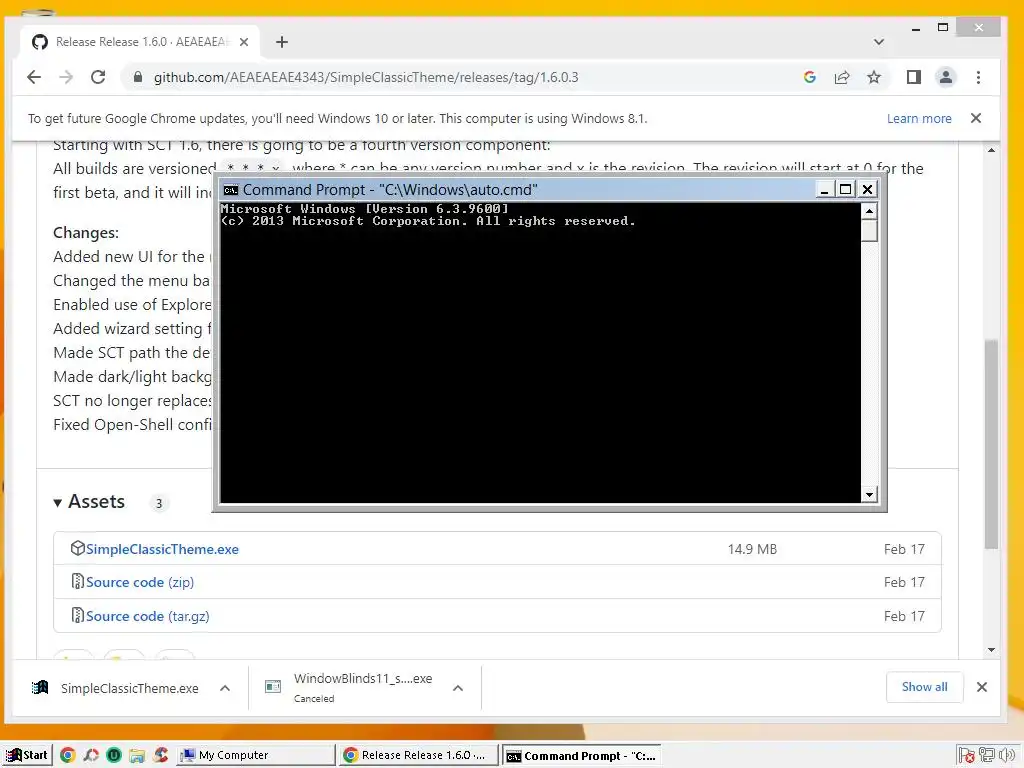The width and height of the screenshot is (1024, 768).
Task: Click Feb 17 date on SimpleClassicTheme.exe row
Action: pos(904,549)
